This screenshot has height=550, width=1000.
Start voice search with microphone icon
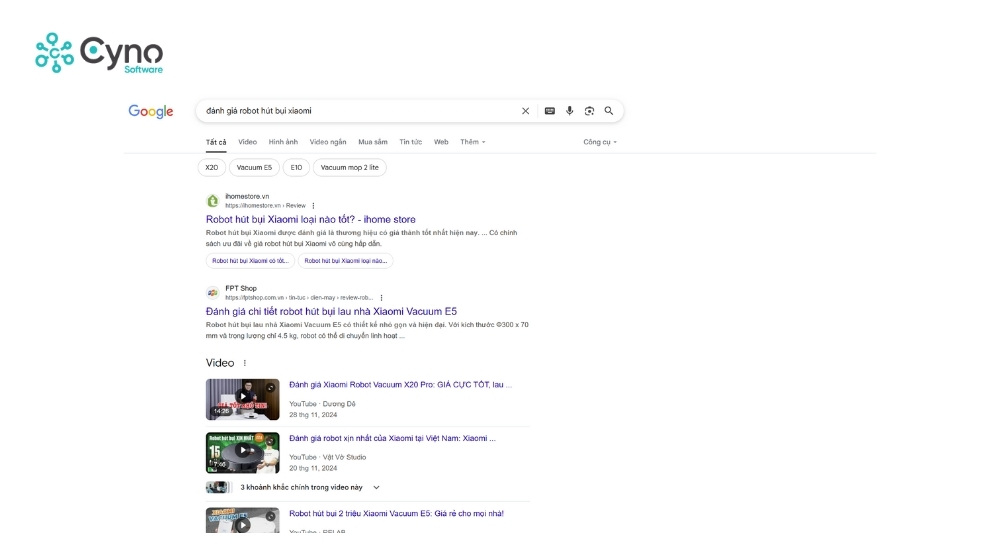pos(570,110)
